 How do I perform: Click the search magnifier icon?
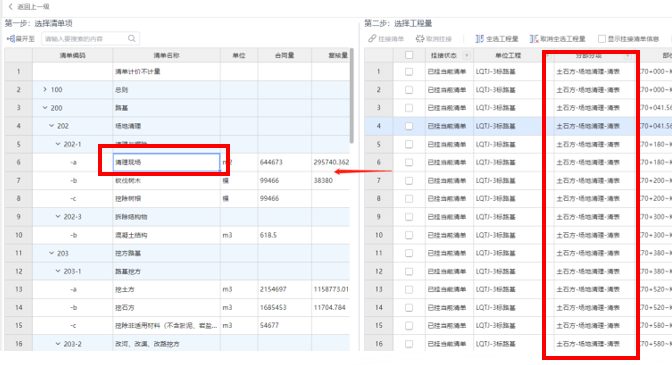[x=132, y=39]
